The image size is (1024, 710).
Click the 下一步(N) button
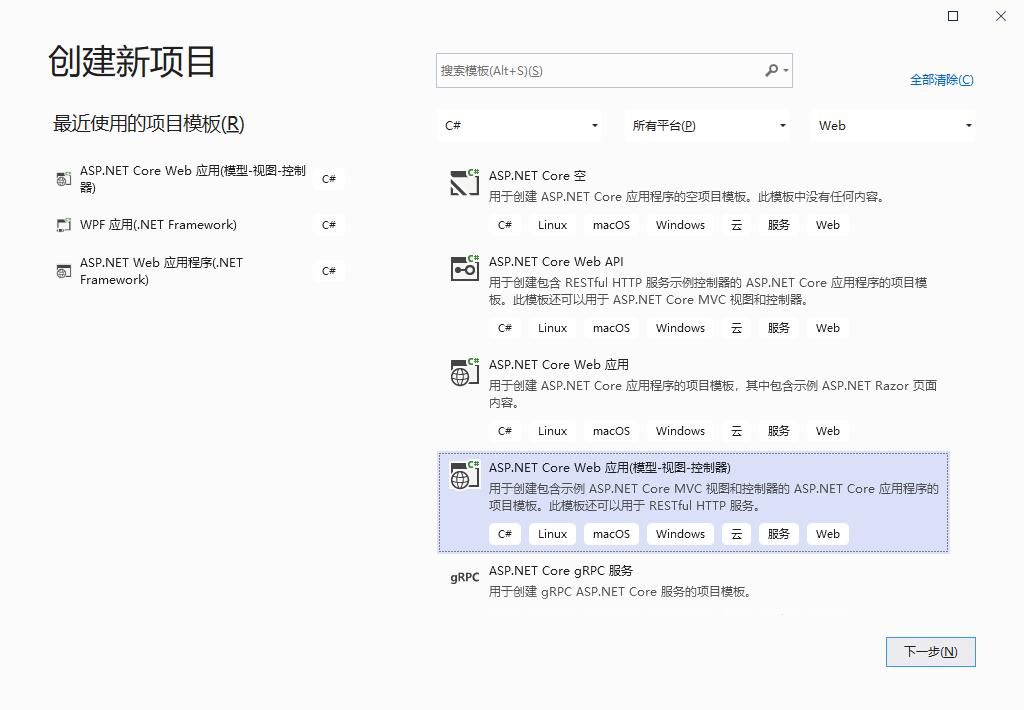(x=931, y=652)
